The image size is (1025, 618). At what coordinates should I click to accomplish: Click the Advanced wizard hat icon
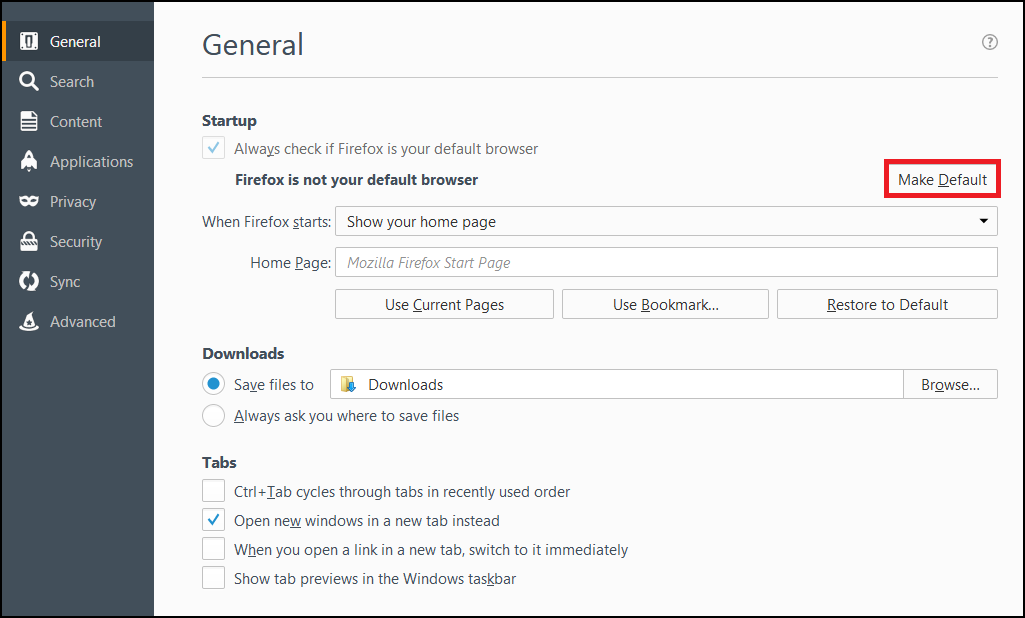(29, 321)
